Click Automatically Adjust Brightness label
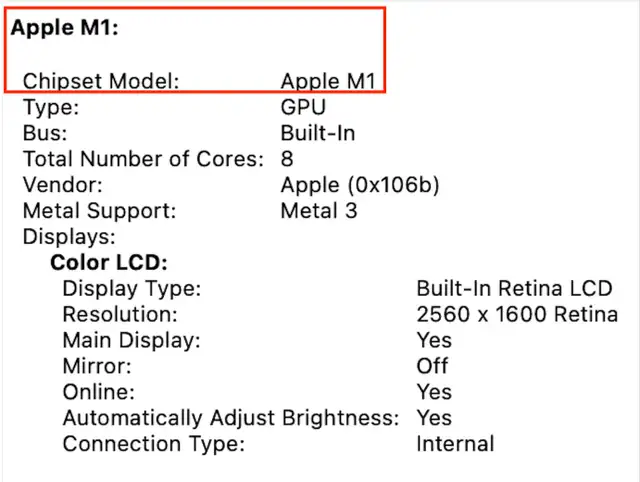This screenshot has height=482, width=640. [231, 418]
